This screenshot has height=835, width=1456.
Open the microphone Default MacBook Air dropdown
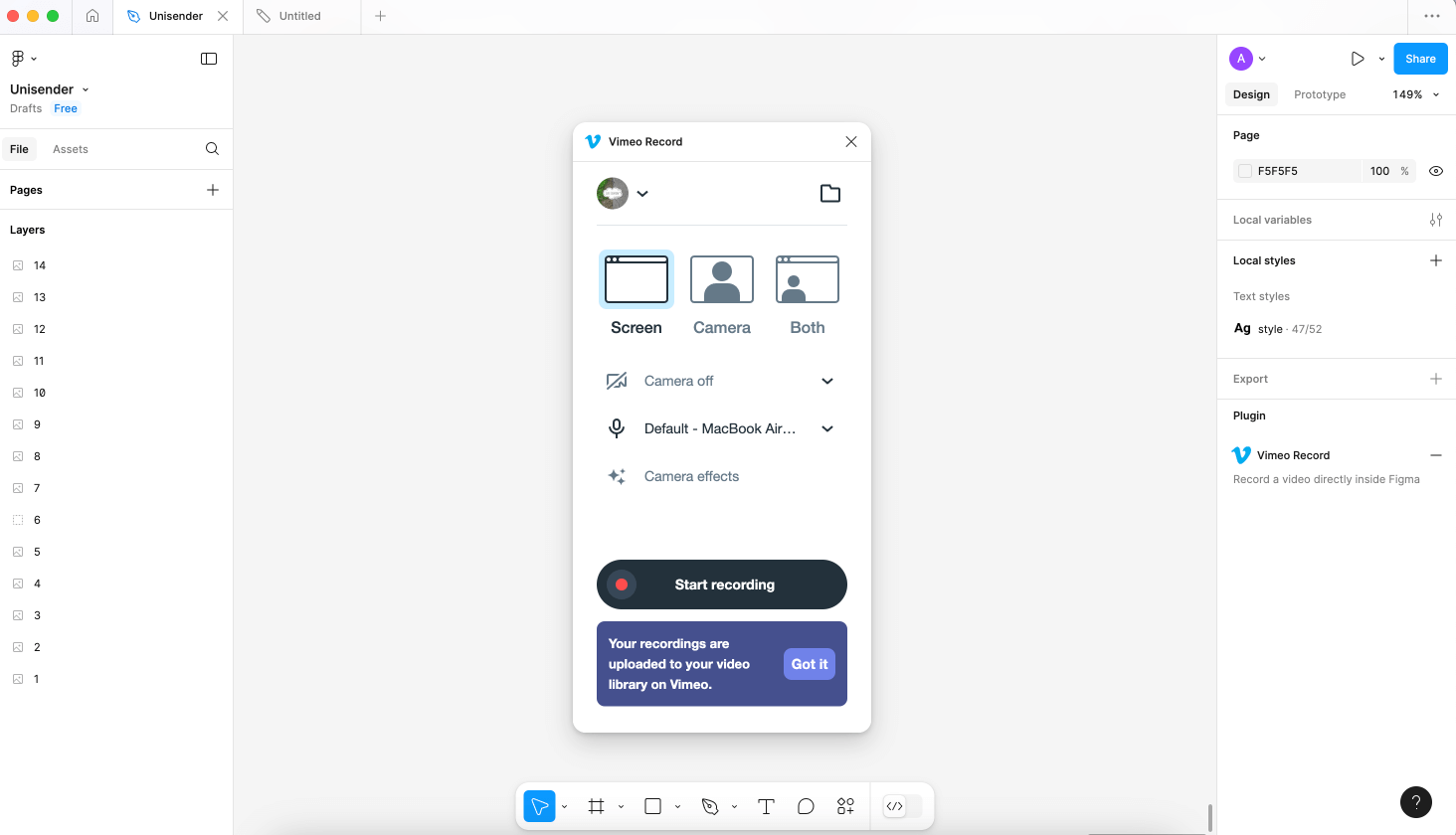tap(722, 428)
